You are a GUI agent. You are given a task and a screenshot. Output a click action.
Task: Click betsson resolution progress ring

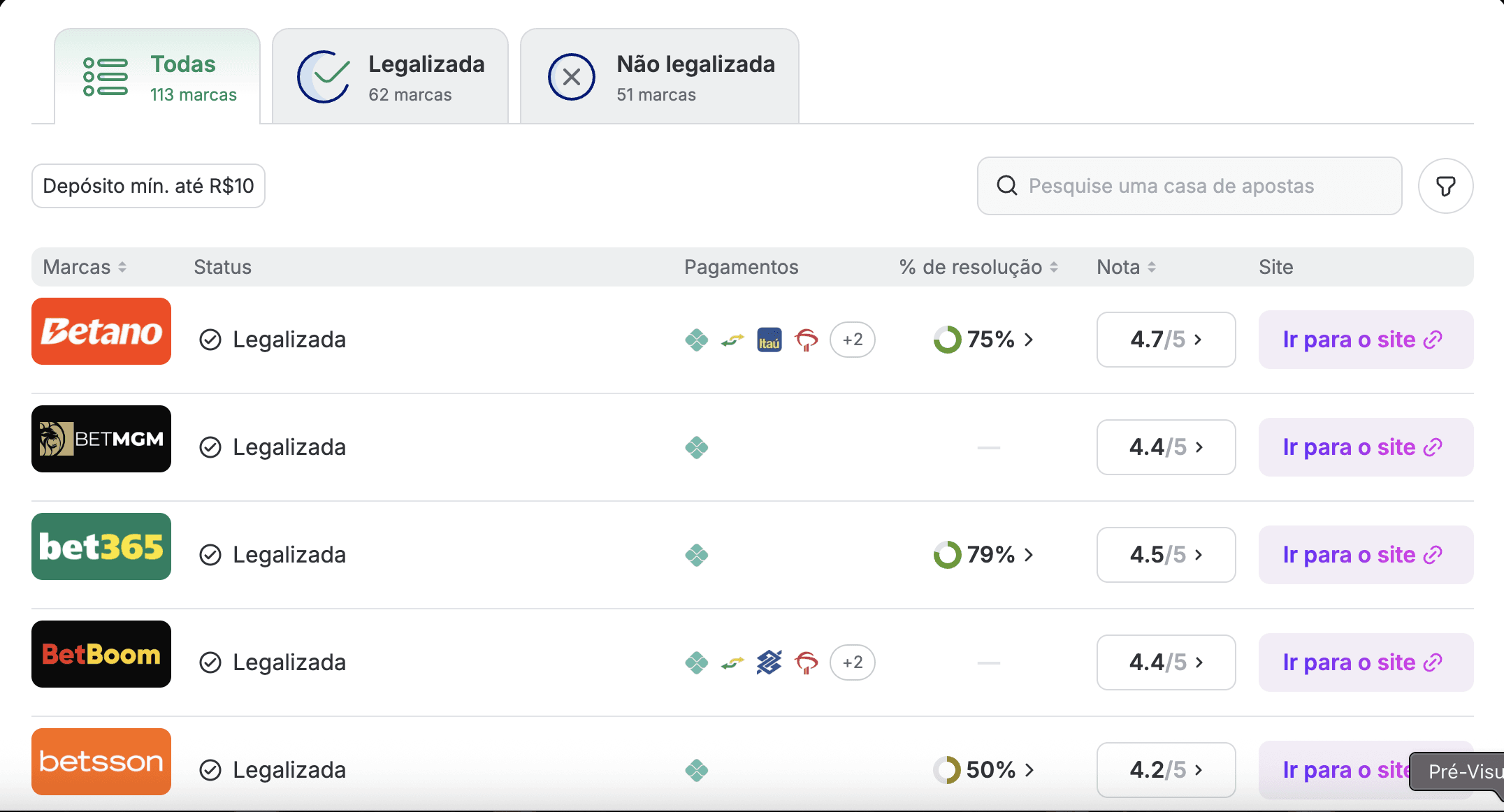948,770
